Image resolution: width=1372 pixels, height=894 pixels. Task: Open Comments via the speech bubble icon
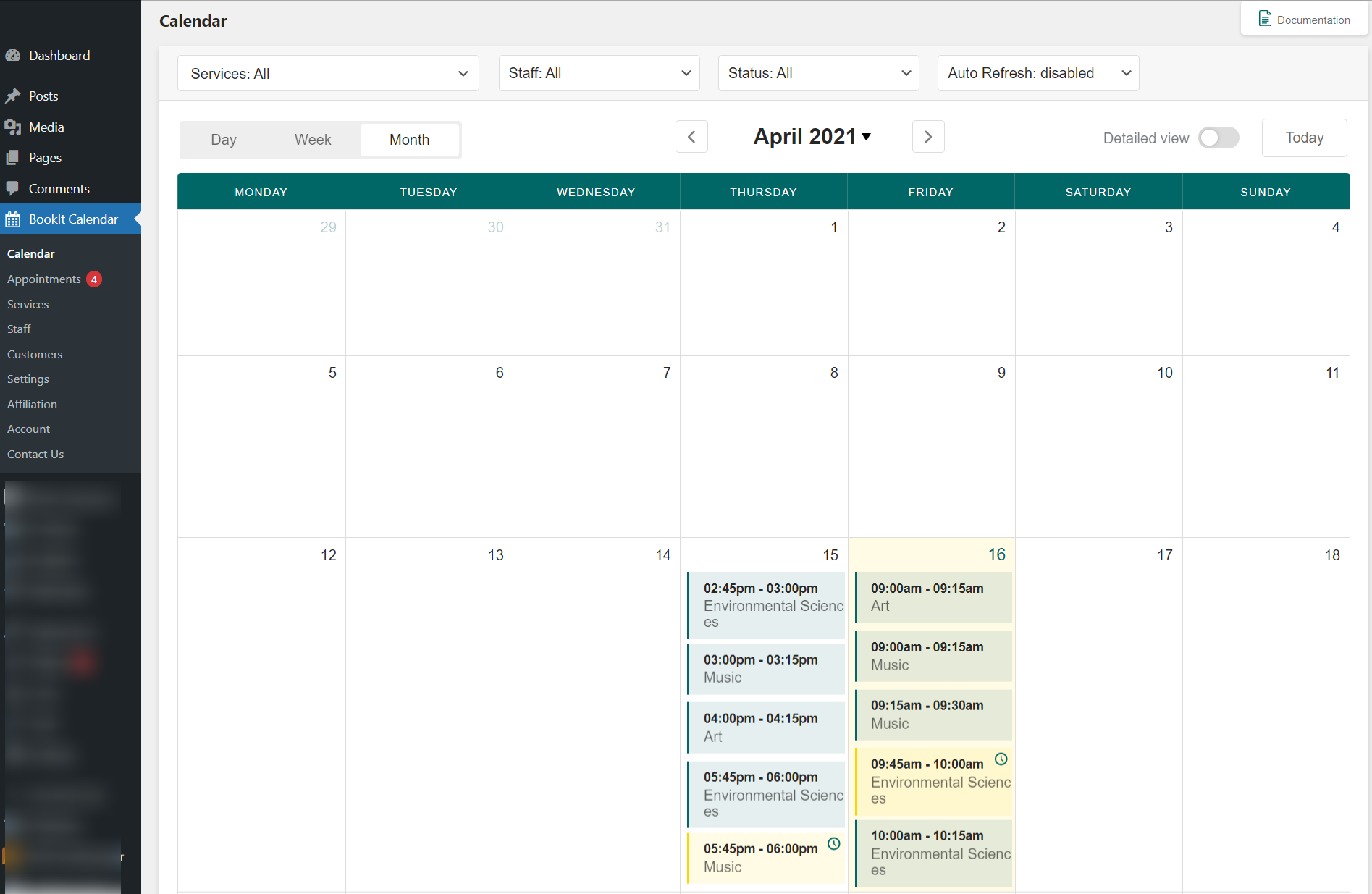click(x=14, y=188)
